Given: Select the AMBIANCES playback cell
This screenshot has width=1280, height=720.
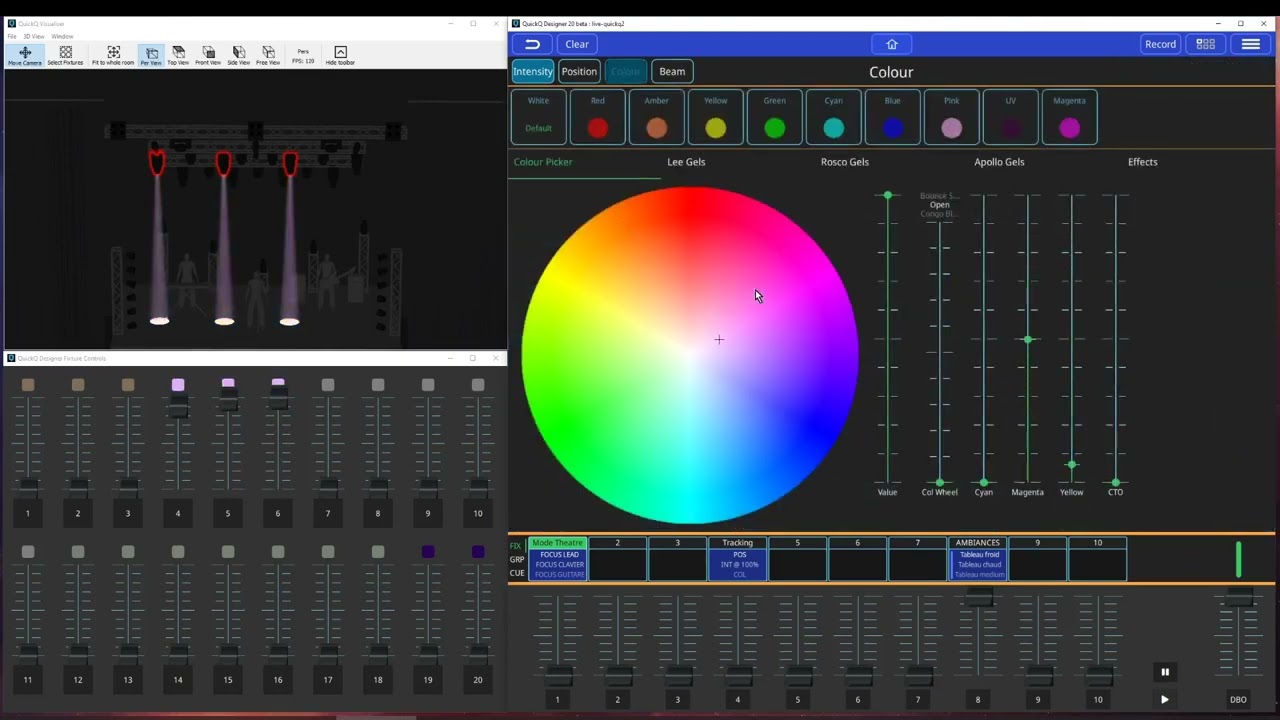Looking at the screenshot, I should (978, 559).
